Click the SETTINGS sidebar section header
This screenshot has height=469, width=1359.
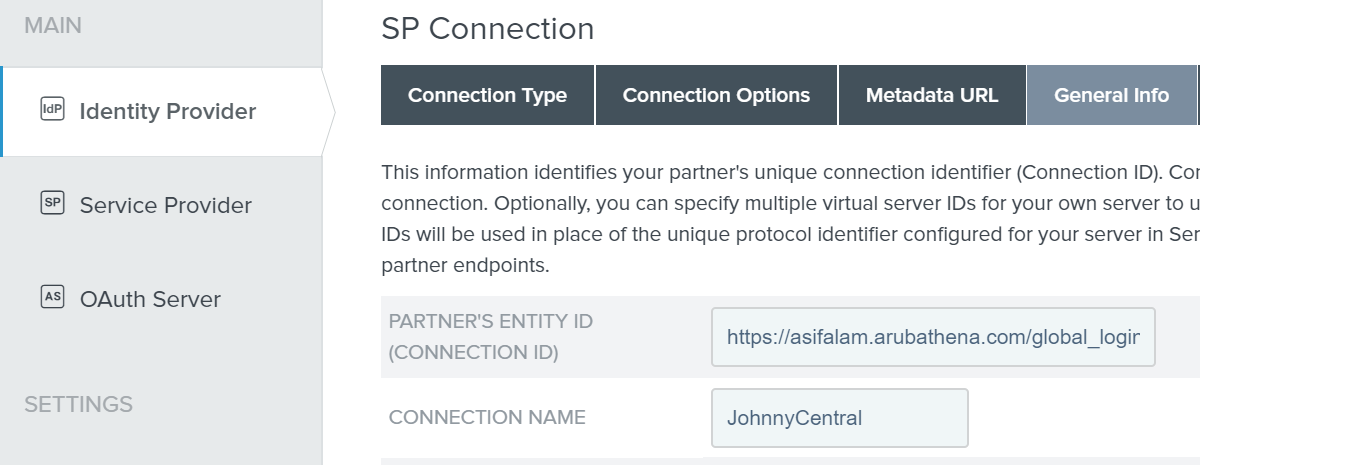78,404
